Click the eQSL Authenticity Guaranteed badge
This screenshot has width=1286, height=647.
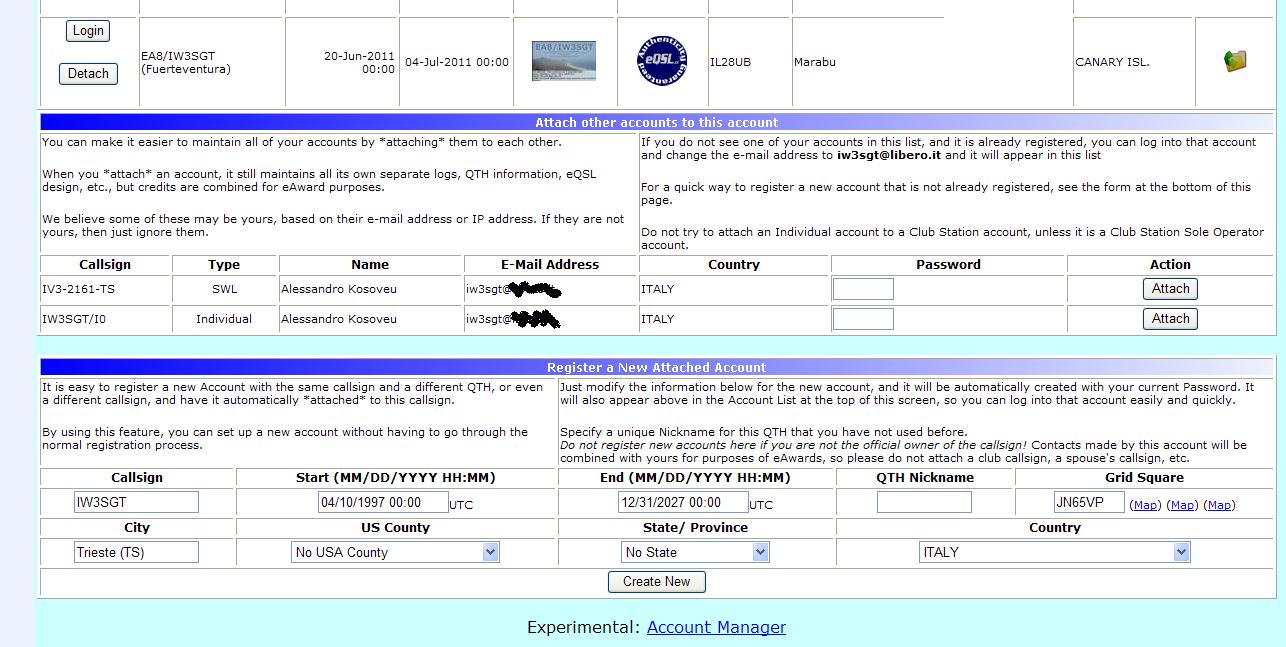(x=662, y=61)
